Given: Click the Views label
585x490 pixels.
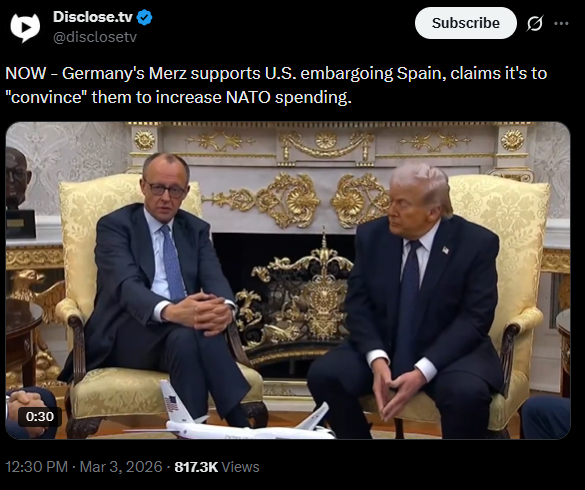Looking at the screenshot, I should (240, 467).
